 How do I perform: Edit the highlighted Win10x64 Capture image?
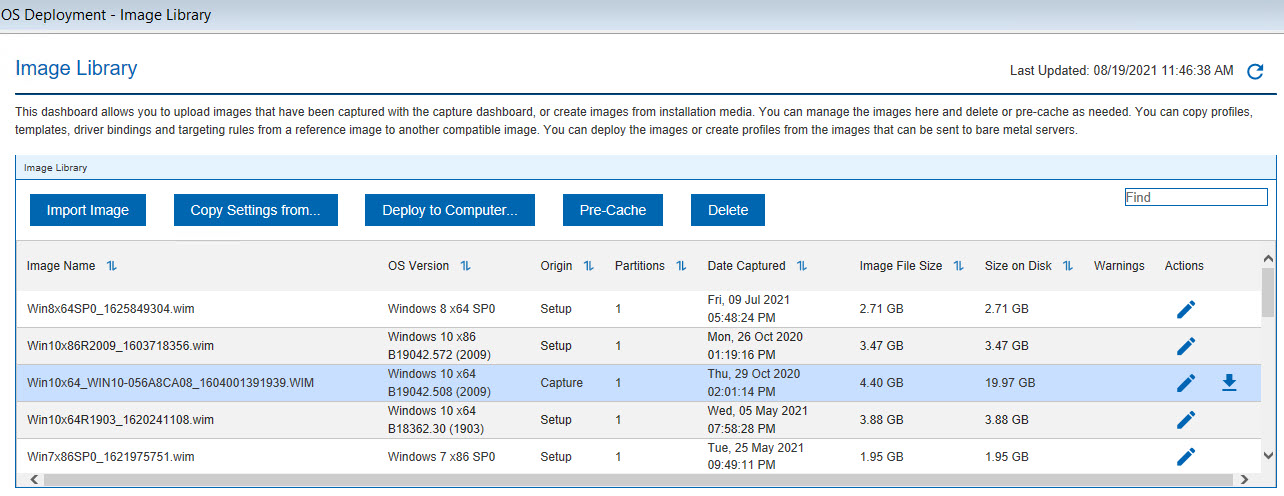point(1186,383)
